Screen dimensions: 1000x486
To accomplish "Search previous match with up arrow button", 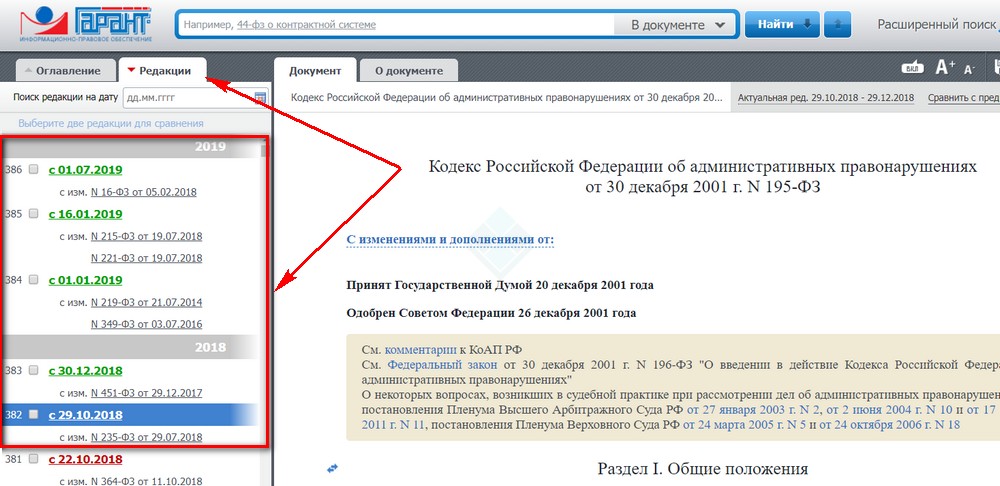I will coord(837,24).
